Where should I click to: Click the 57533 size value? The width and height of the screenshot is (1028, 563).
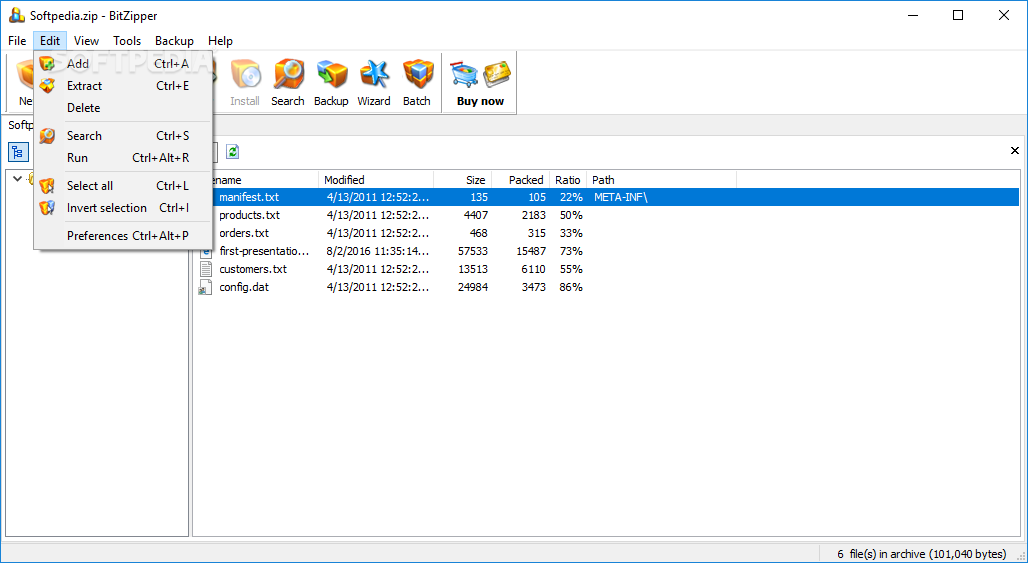point(472,251)
